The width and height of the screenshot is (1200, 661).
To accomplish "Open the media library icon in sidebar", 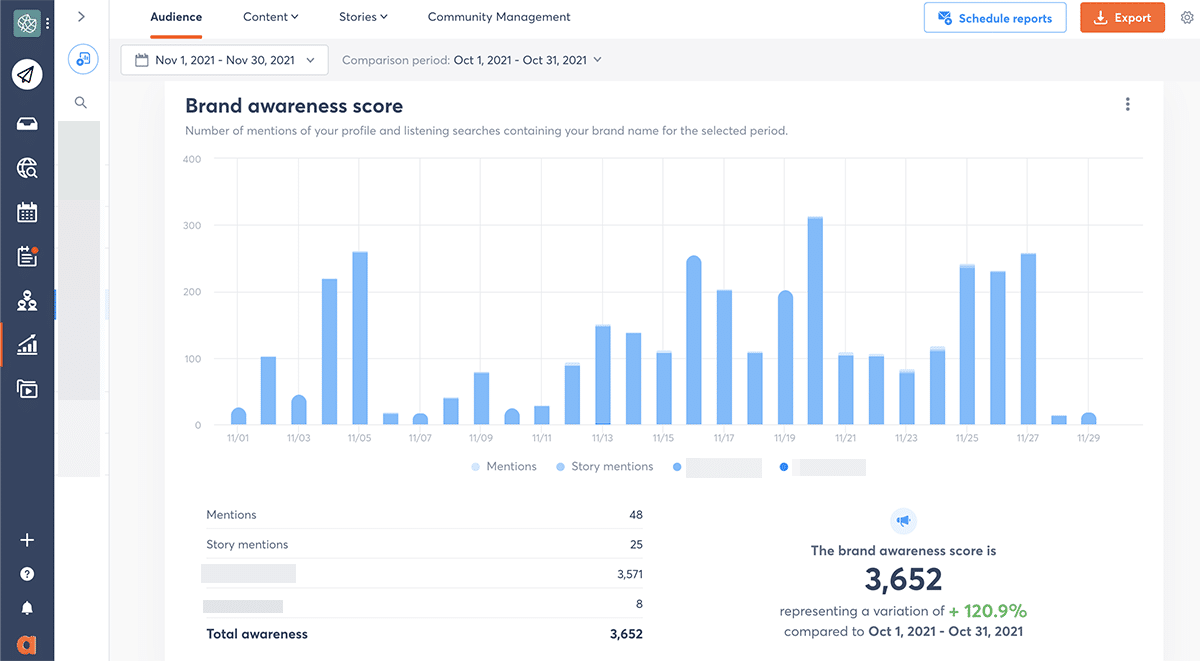I will click(x=27, y=389).
